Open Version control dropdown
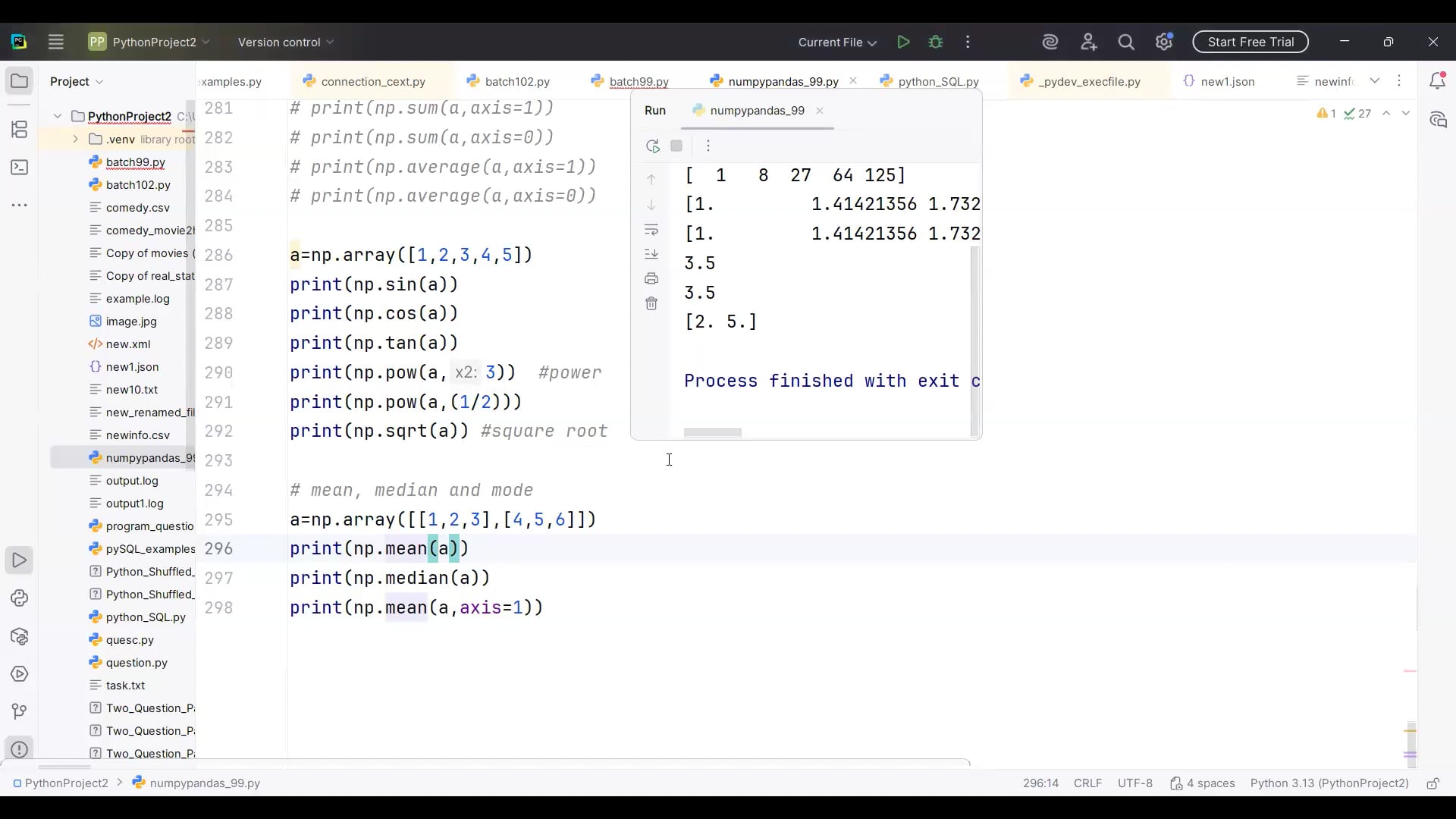 click(x=286, y=42)
